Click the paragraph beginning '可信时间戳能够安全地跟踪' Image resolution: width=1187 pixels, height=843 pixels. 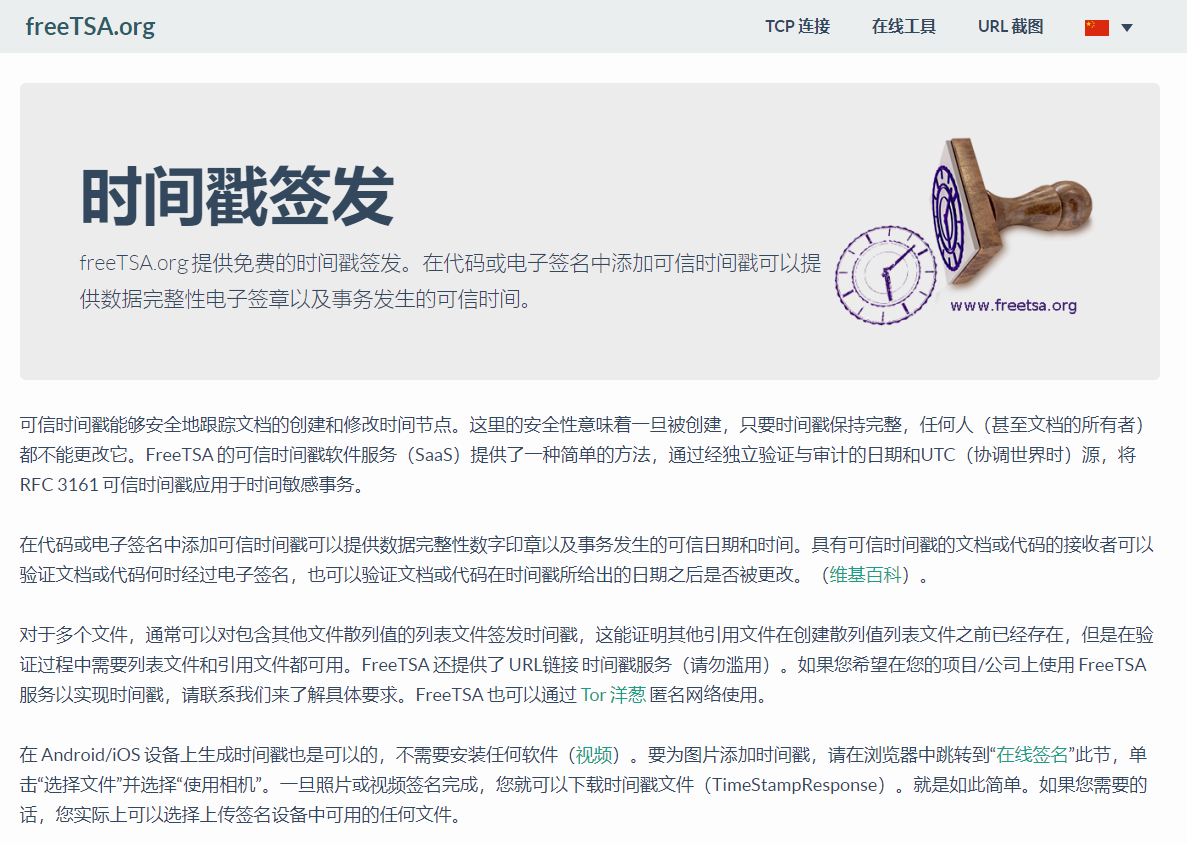click(x=583, y=455)
